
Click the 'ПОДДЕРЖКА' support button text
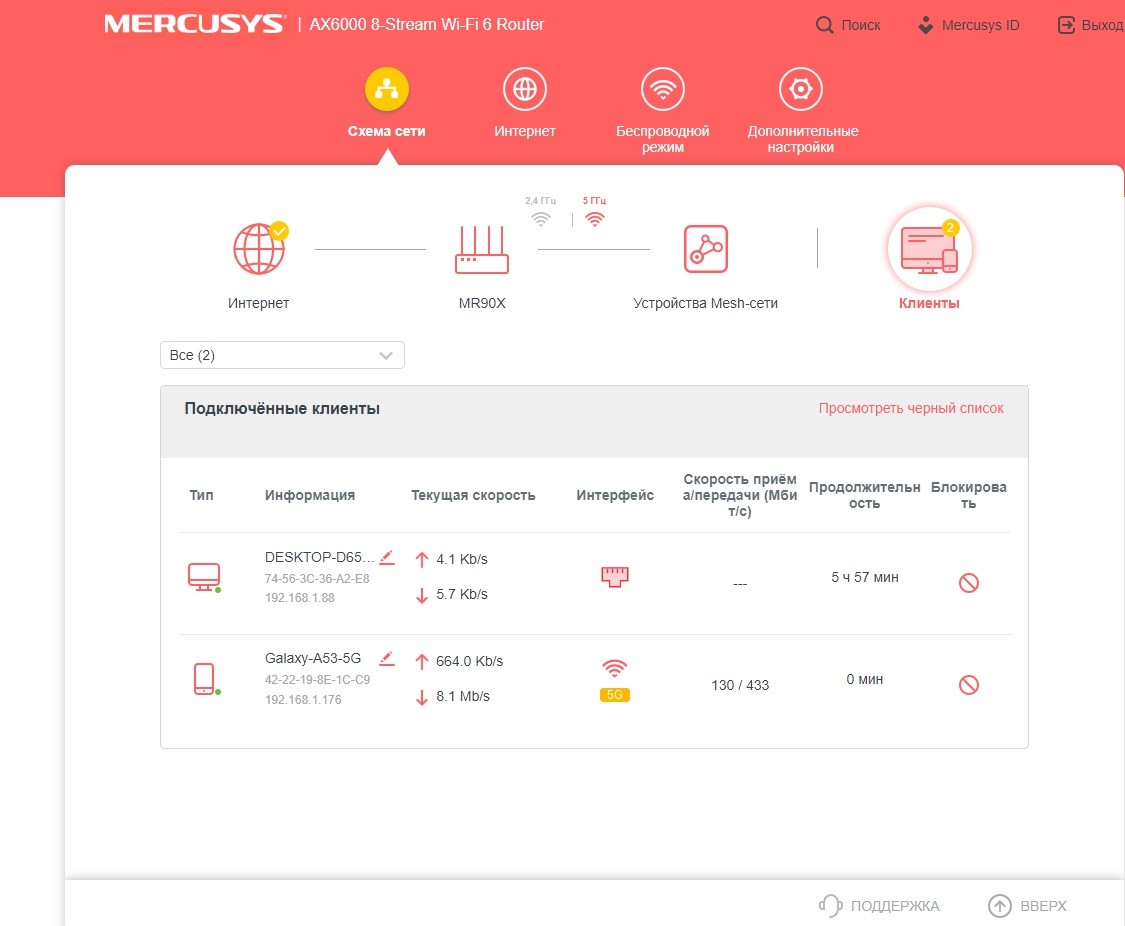pos(895,906)
